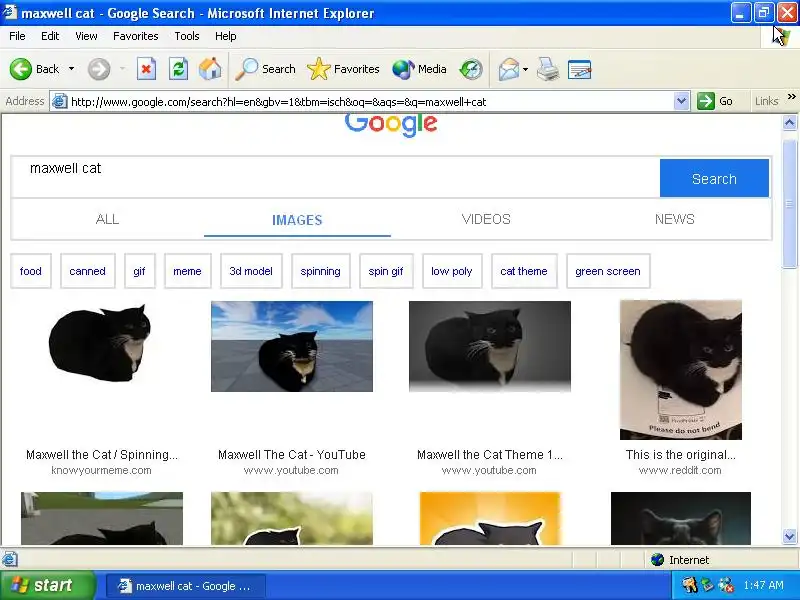
Task: Open the Maxwell the Cat Theme thumbnail
Action: [x=490, y=346]
